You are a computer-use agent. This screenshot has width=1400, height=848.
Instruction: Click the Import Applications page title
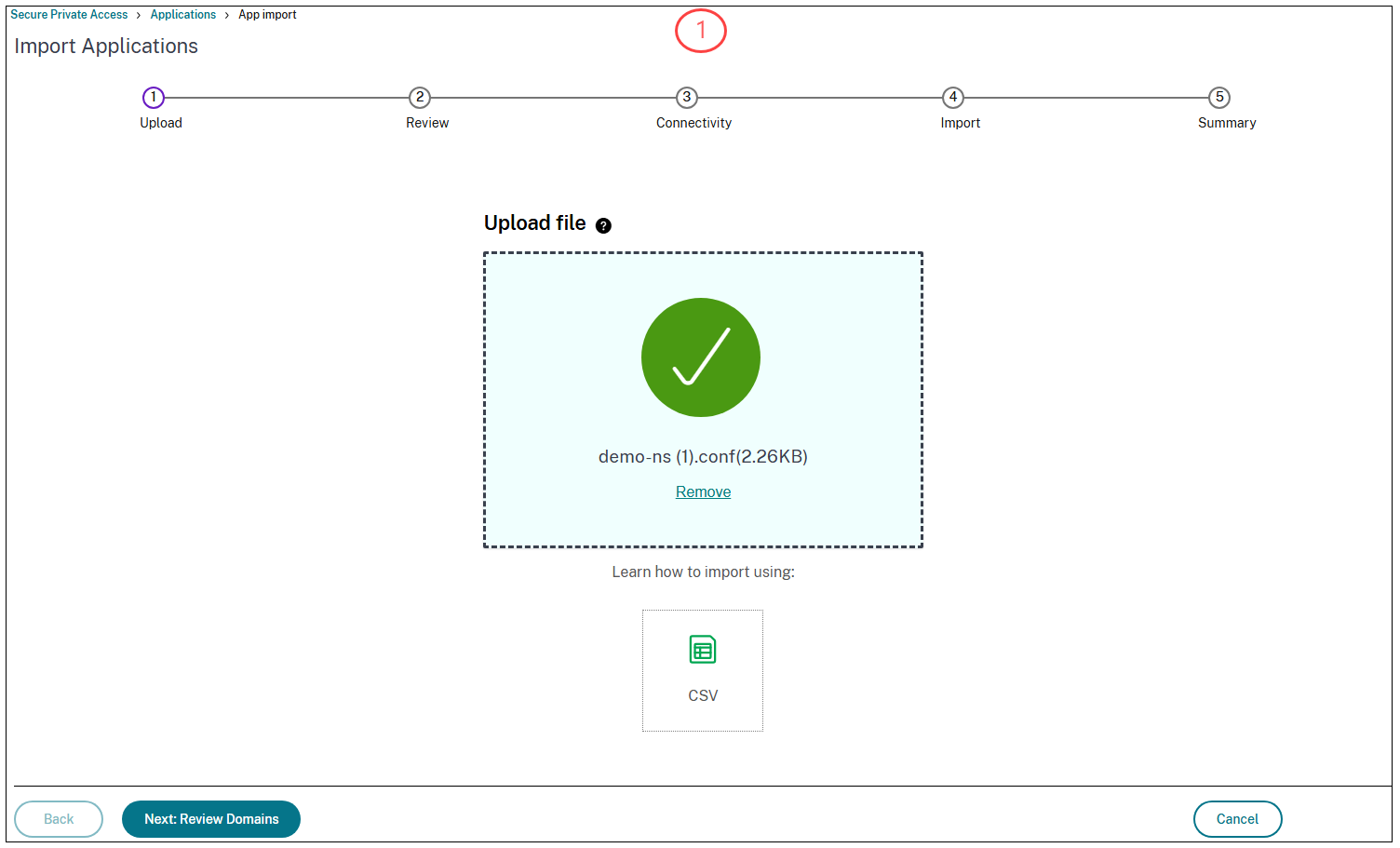click(x=105, y=46)
